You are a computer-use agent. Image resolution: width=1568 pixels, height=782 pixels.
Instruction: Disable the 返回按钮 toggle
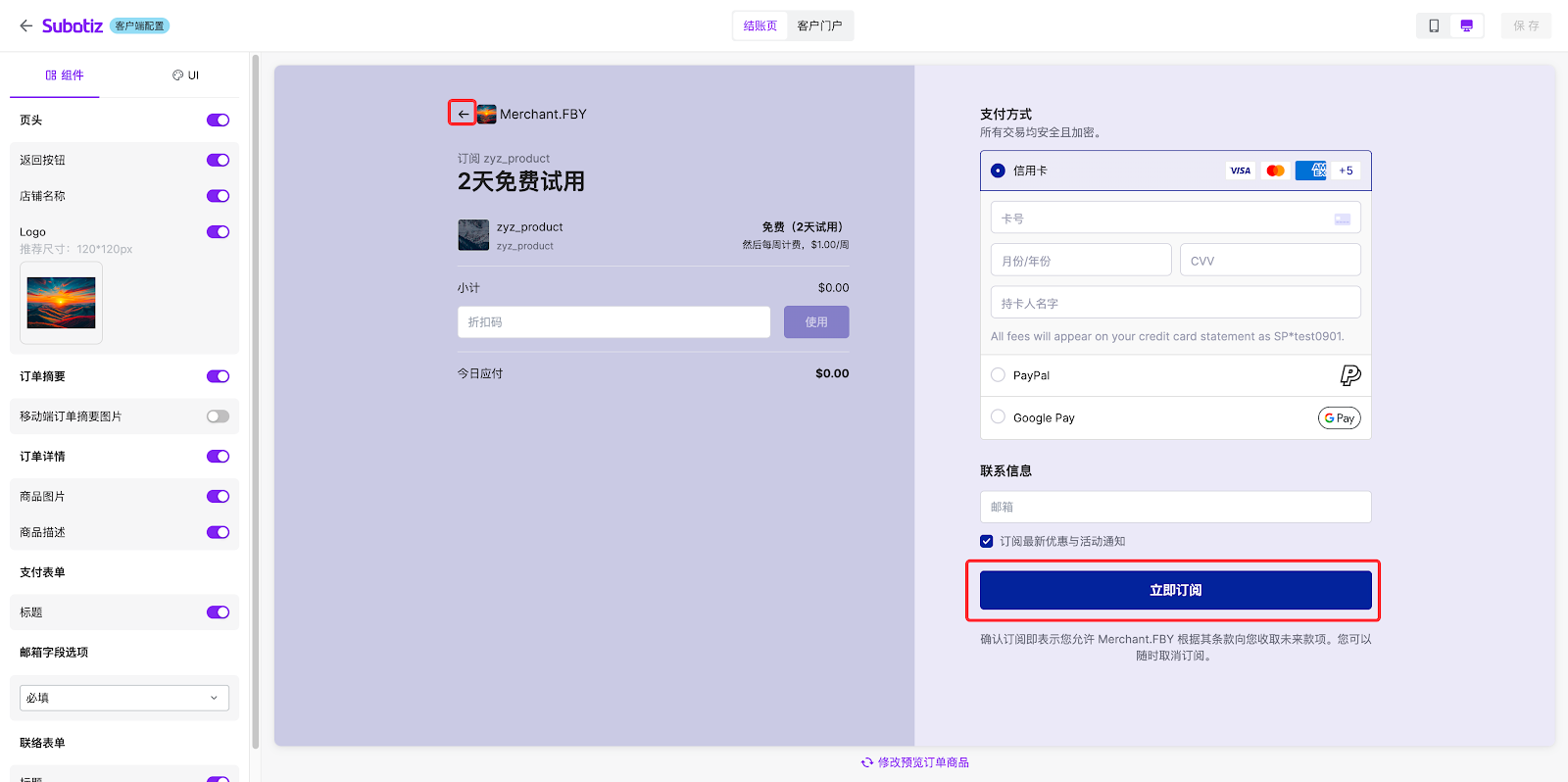pos(218,160)
